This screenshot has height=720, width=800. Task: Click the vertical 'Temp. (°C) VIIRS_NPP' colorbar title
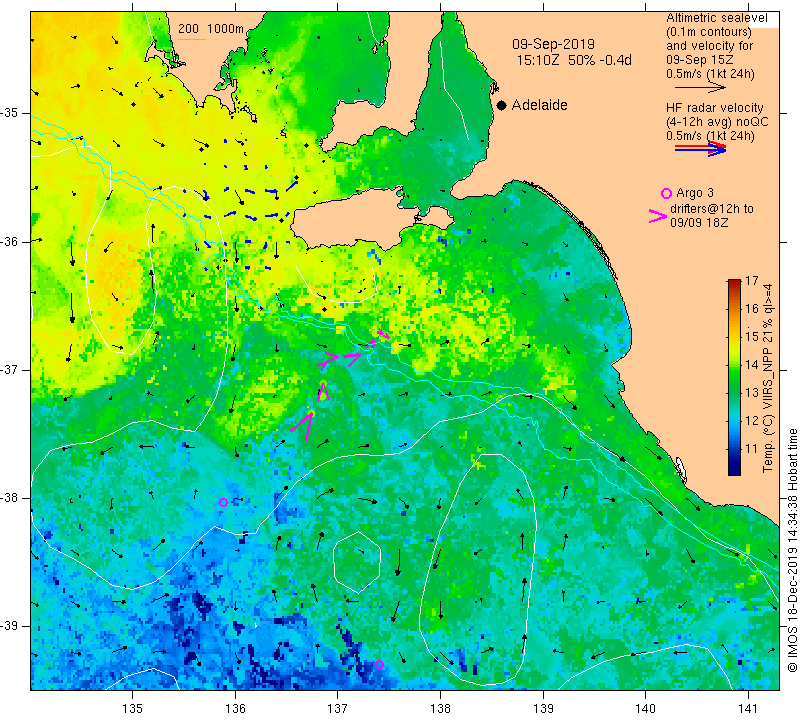click(768, 378)
